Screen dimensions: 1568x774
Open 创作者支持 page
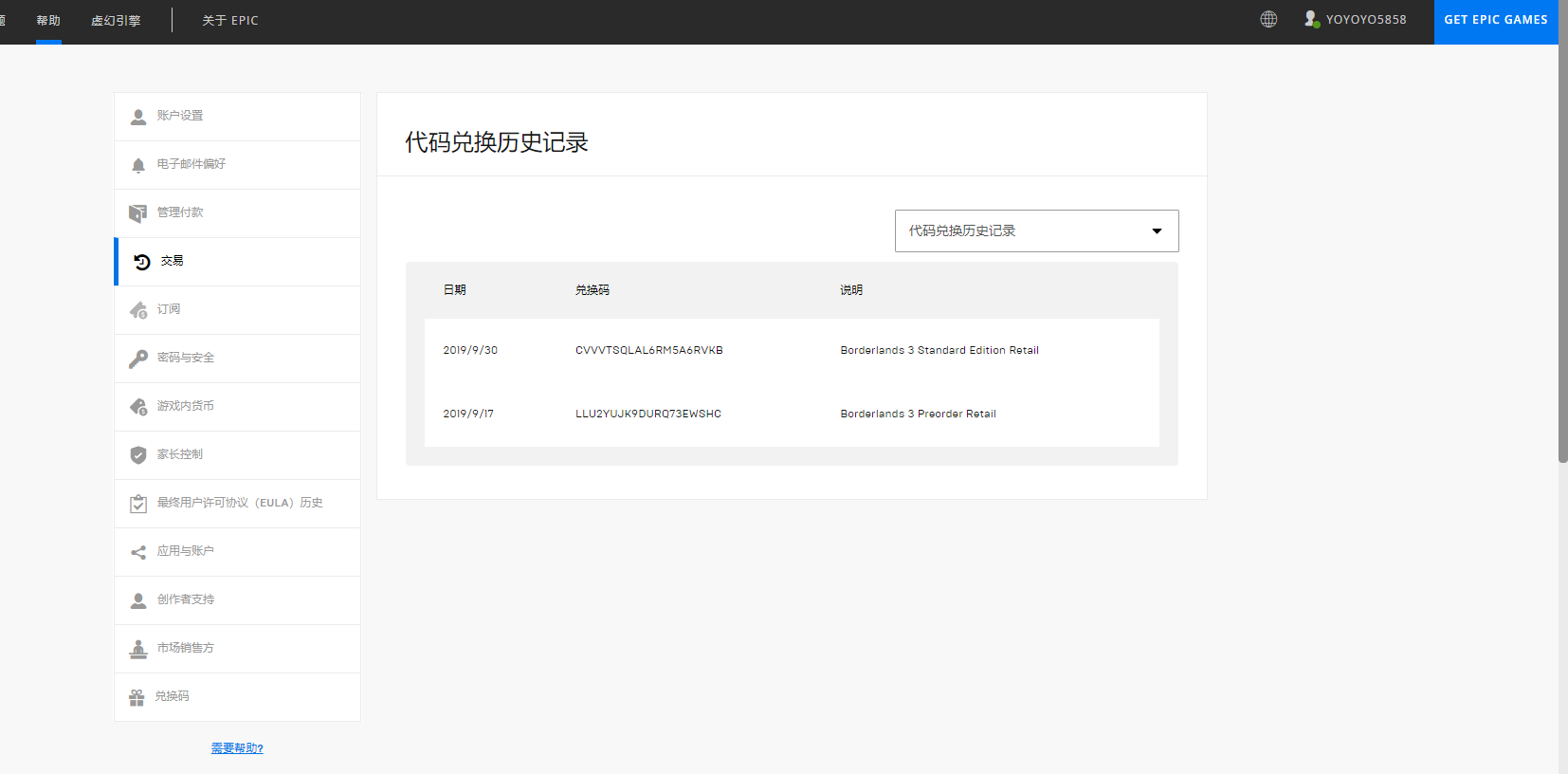click(x=237, y=600)
